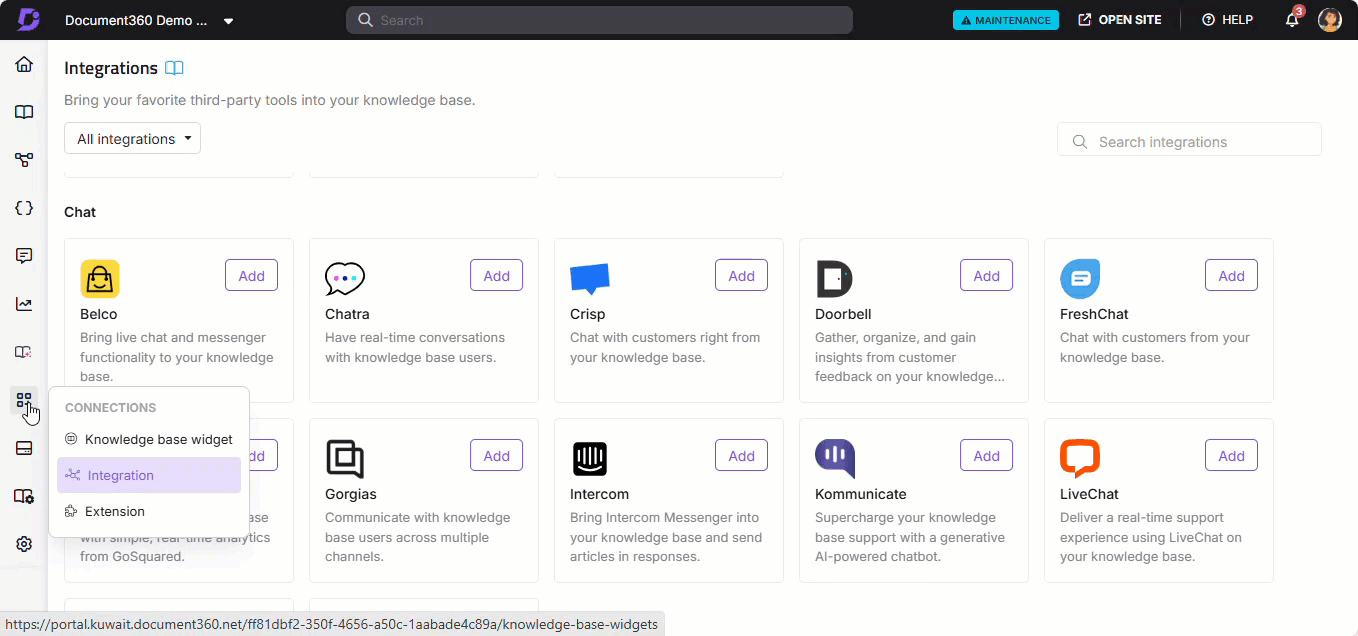Add the Belco integration
The width and height of the screenshot is (1358, 636).
click(x=251, y=276)
